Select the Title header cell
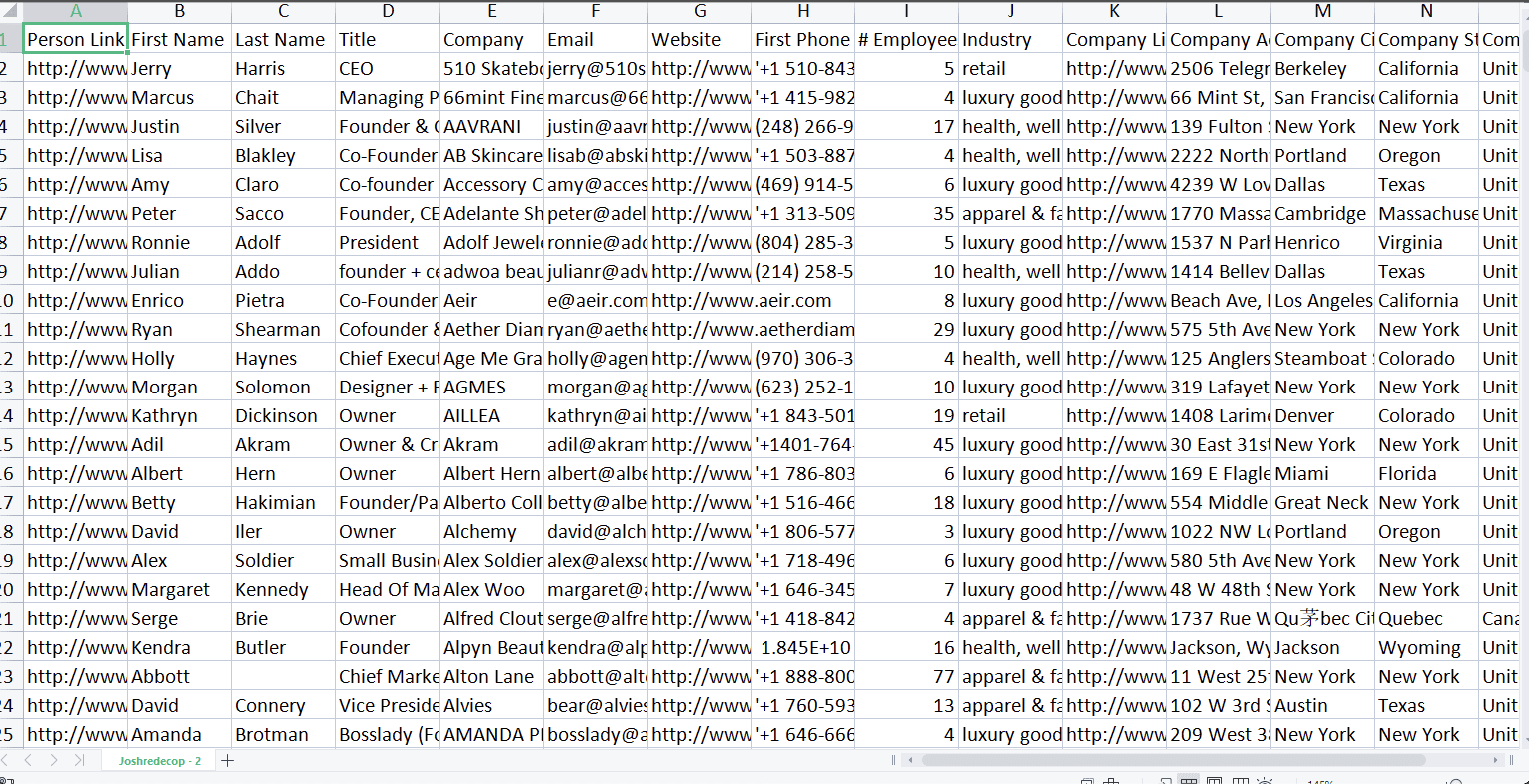The height and width of the screenshot is (784, 1529). point(387,39)
